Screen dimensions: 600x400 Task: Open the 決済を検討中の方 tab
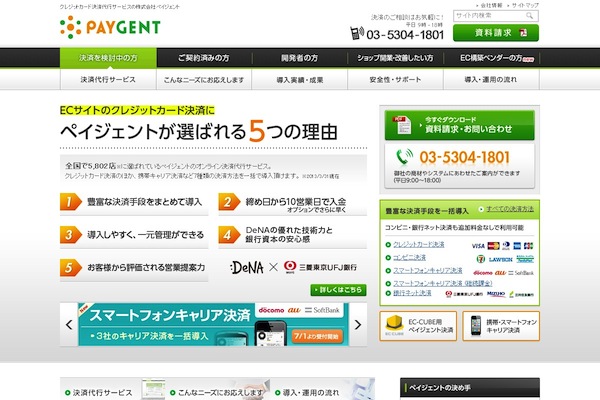coord(108,58)
